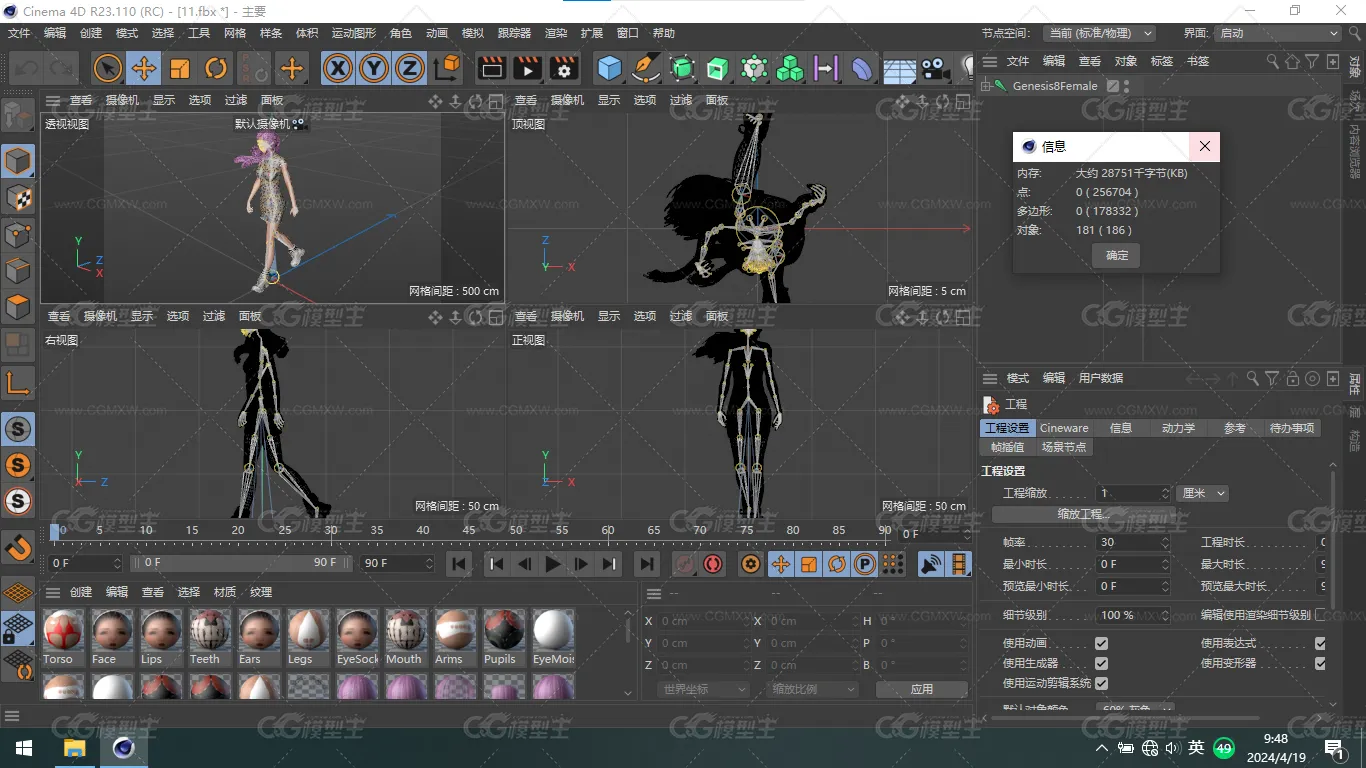Go to the animation end
Viewport: 1366px width, 768px height.
(x=647, y=564)
